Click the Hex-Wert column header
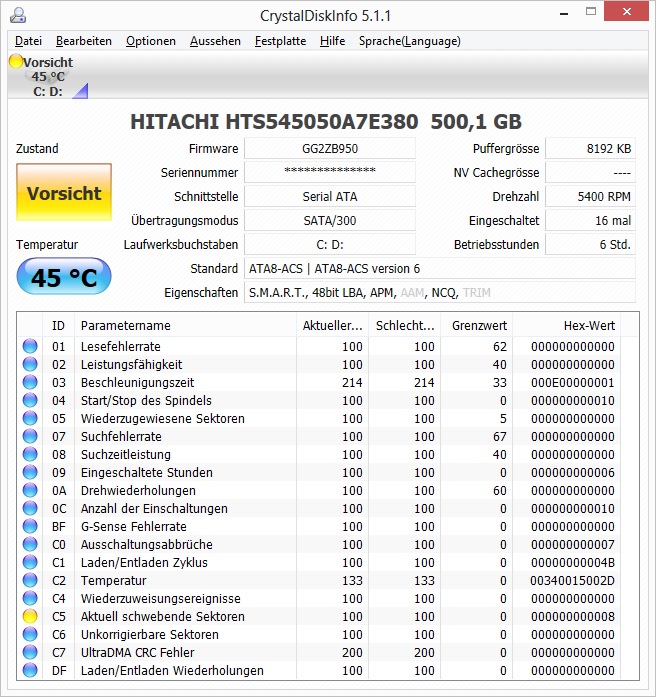Image resolution: width=656 pixels, height=697 pixels. [567, 325]
